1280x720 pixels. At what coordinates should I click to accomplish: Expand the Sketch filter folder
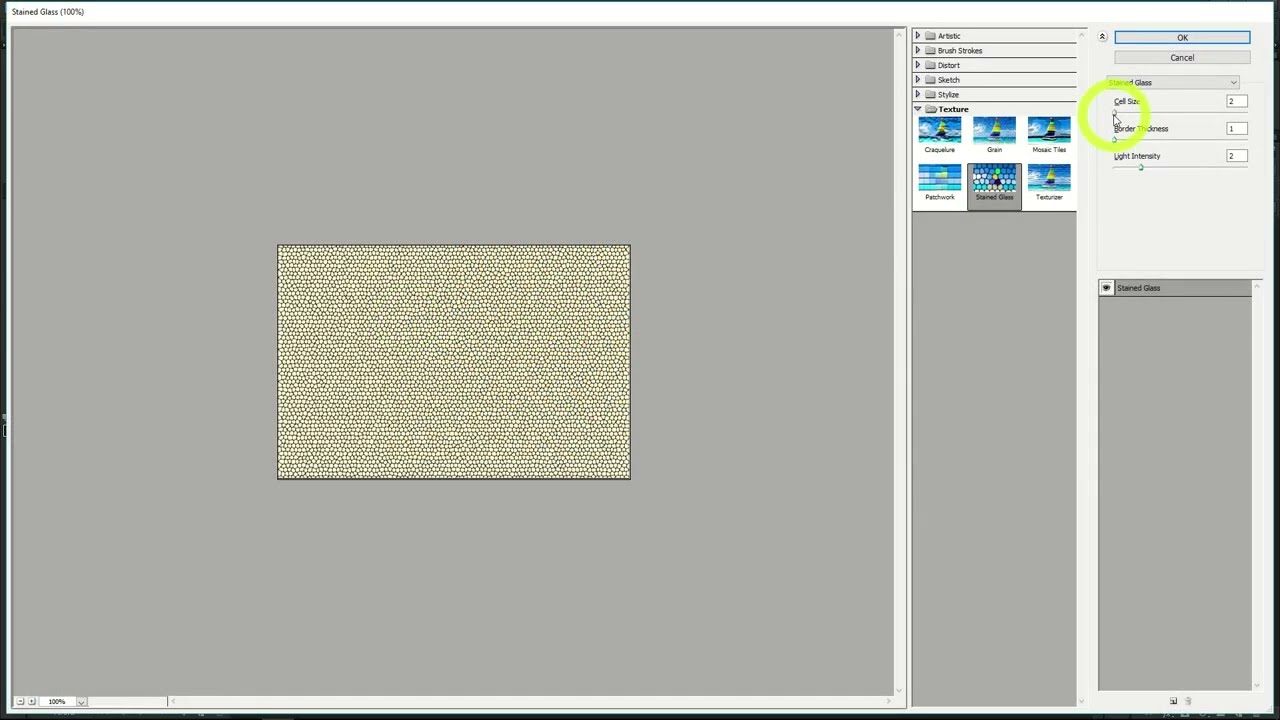[918, 80]
